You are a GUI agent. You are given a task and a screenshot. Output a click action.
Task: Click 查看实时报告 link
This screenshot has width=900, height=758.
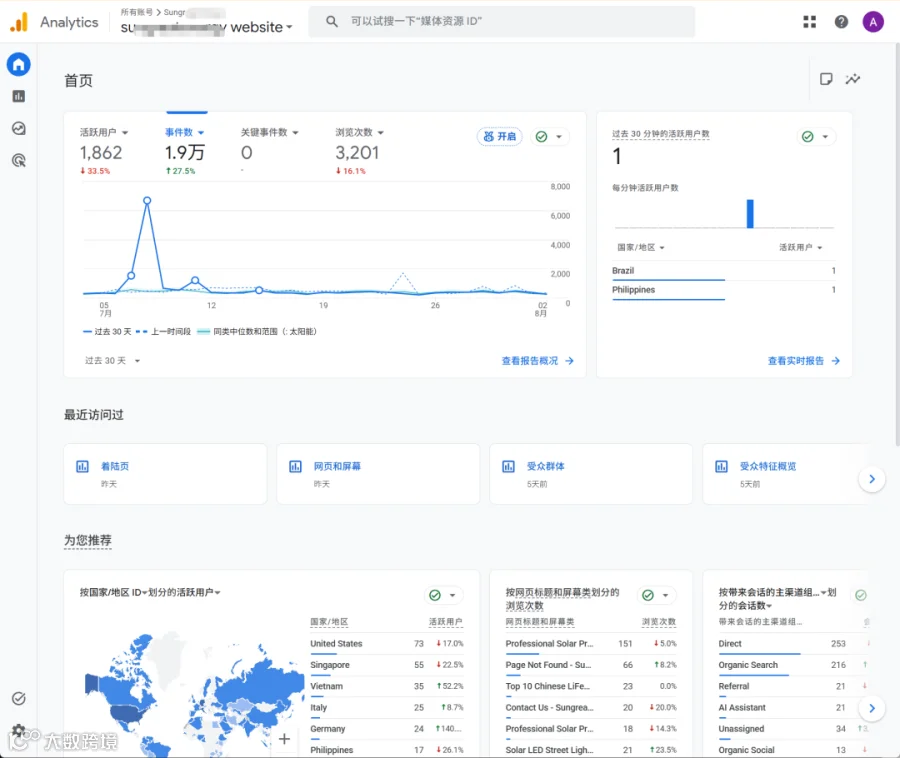tap(804, 361)
